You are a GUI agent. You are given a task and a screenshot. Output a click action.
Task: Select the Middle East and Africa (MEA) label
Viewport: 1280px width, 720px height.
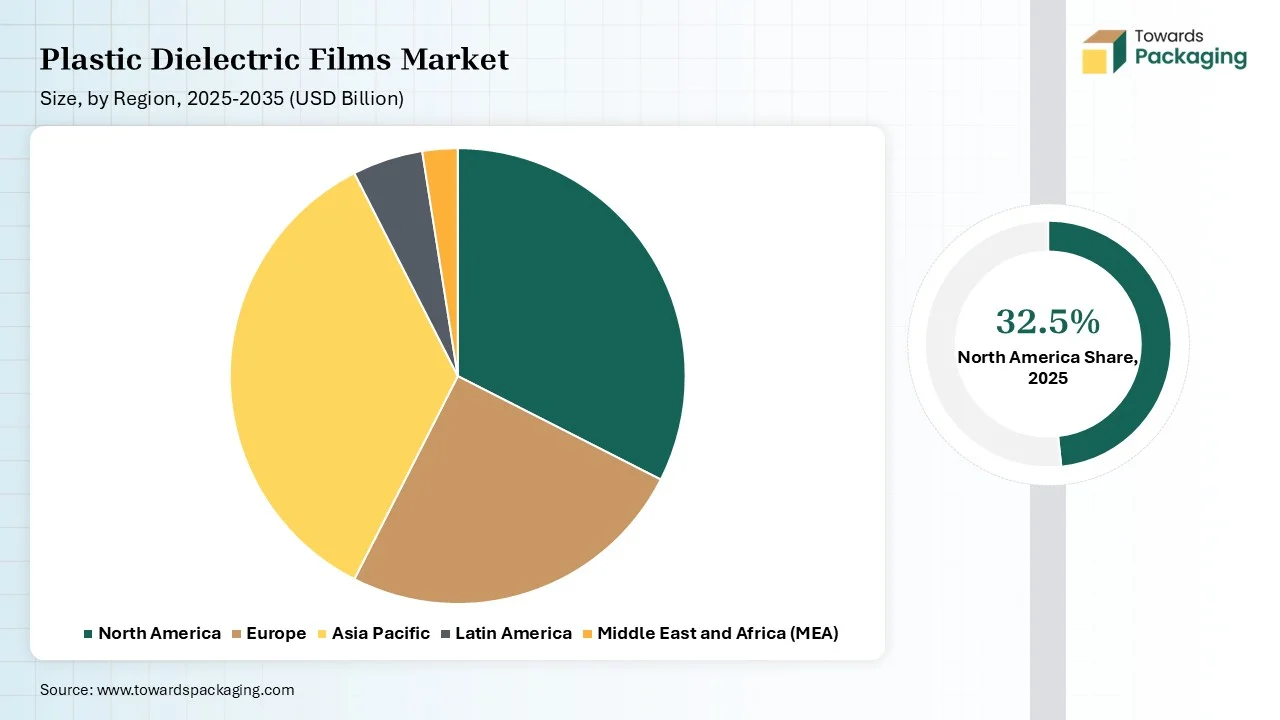(717, 633)
